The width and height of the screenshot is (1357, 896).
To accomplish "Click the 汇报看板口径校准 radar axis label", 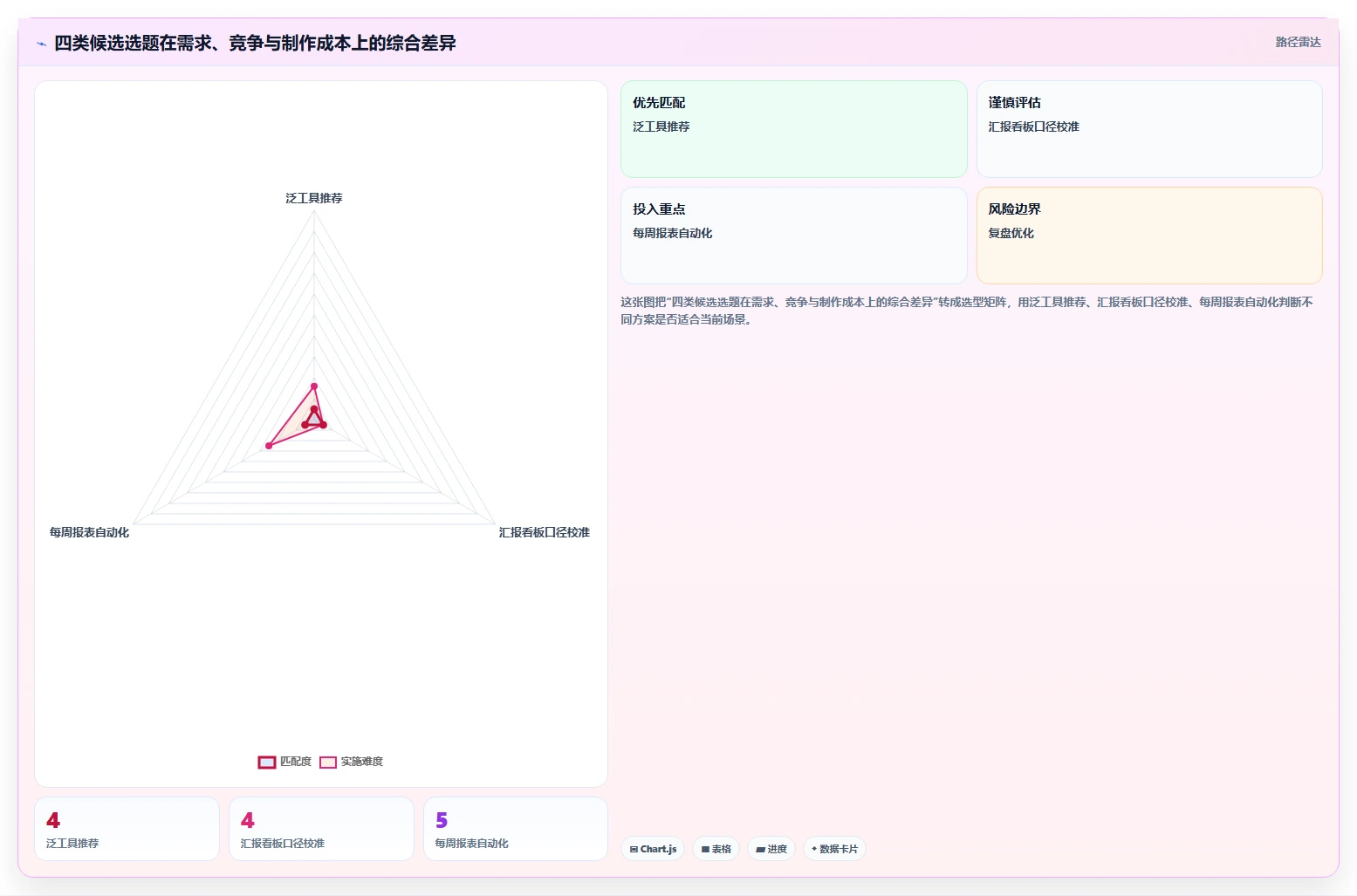I will pos(545,532).
